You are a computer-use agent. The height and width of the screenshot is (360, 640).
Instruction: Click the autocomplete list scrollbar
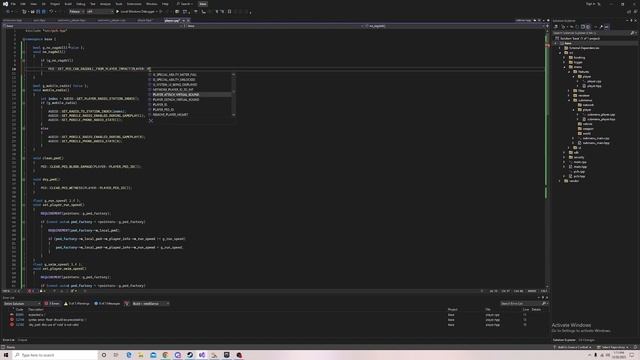(234, 95)
